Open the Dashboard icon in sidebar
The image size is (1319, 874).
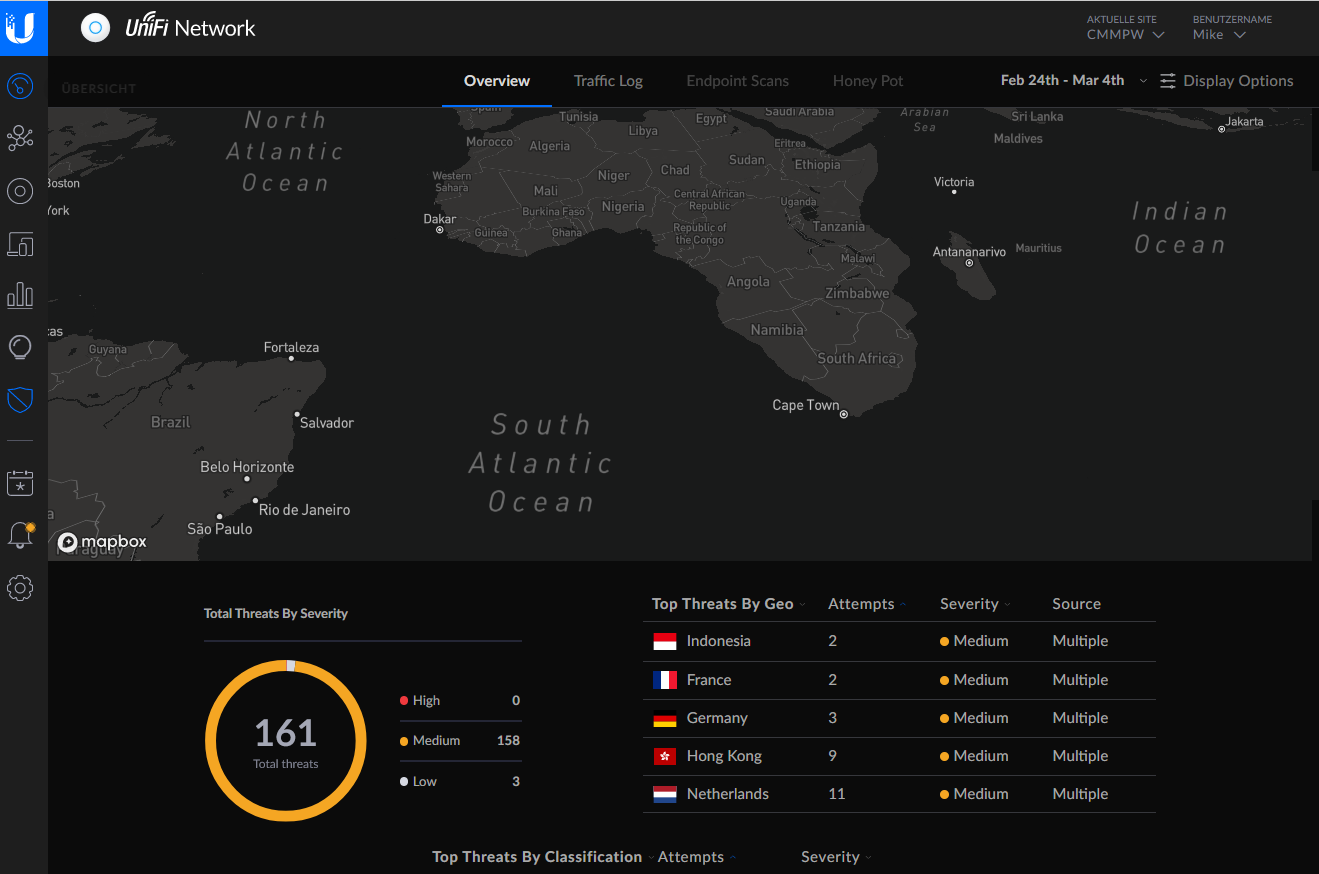click(20, 86)
